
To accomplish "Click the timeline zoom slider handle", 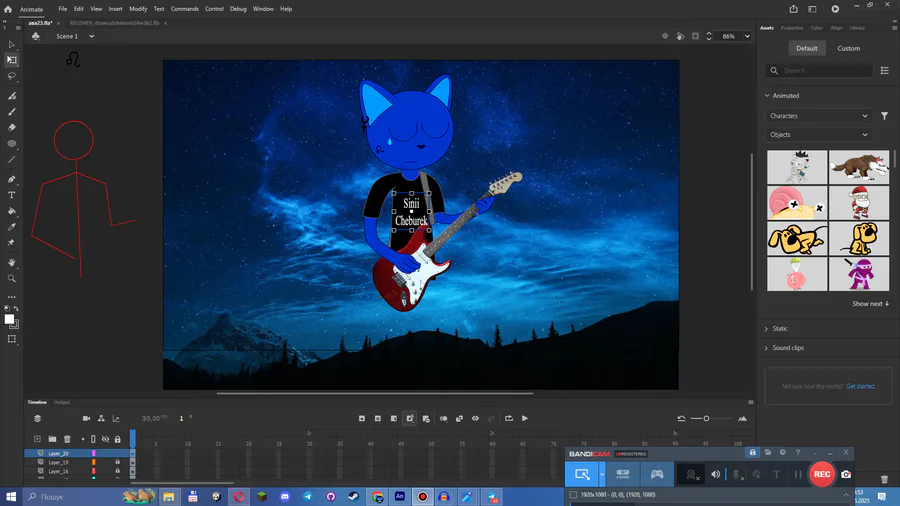I will click(x=706, y=418).
